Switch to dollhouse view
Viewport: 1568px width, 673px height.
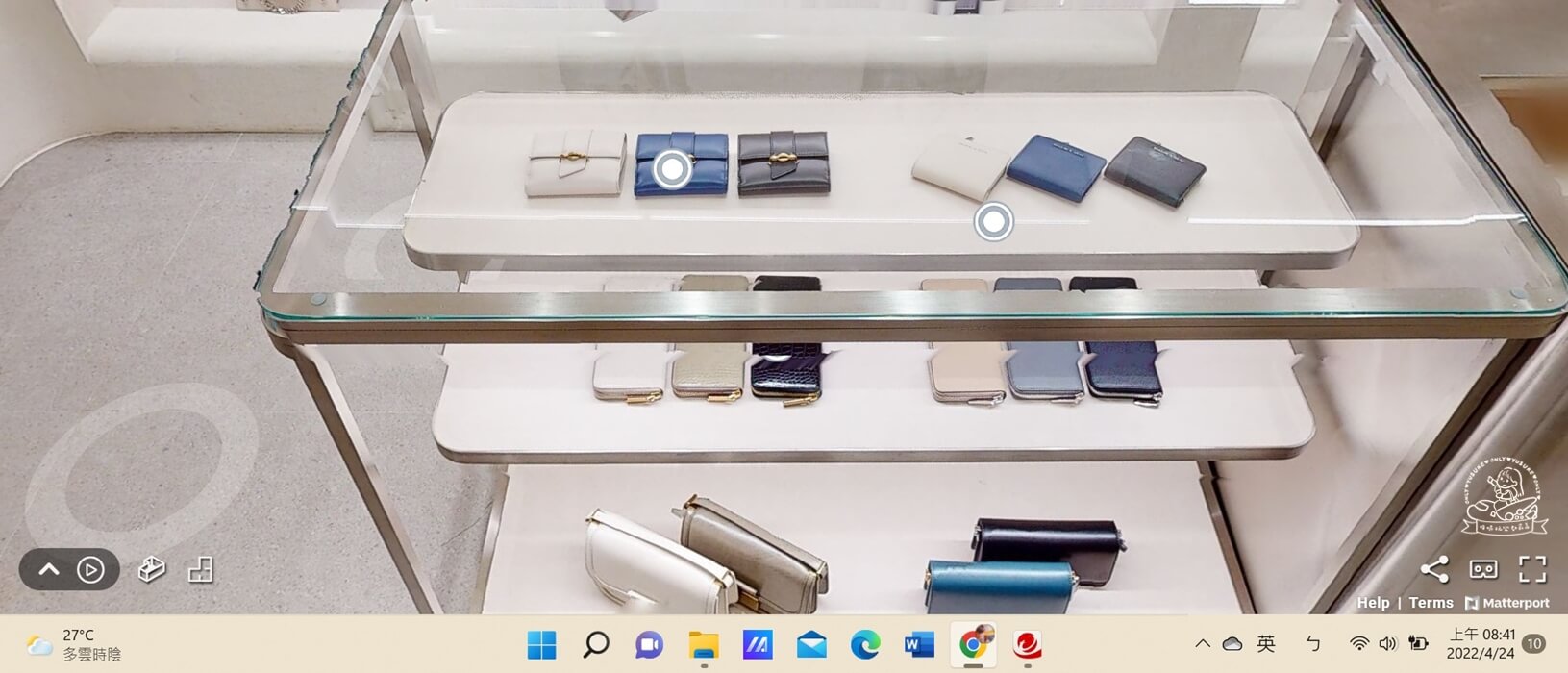(x=151, y=569)
